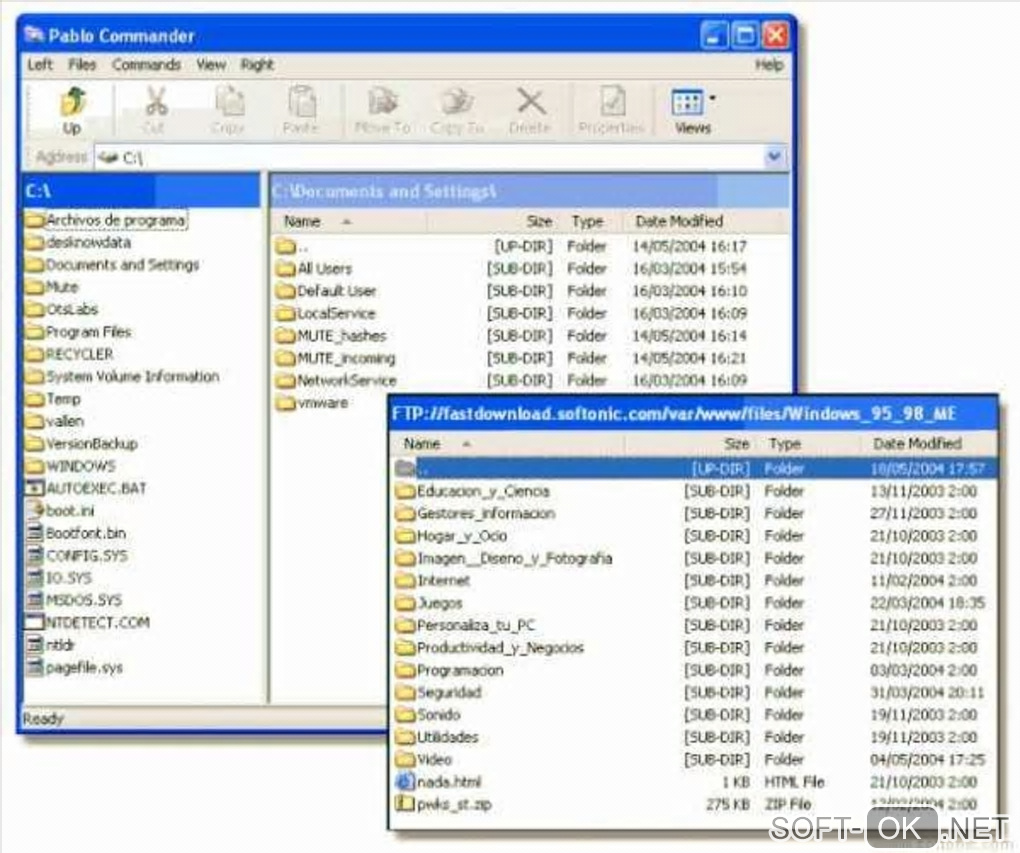Select the Internet FTP folder

click(x=433, y=580)
